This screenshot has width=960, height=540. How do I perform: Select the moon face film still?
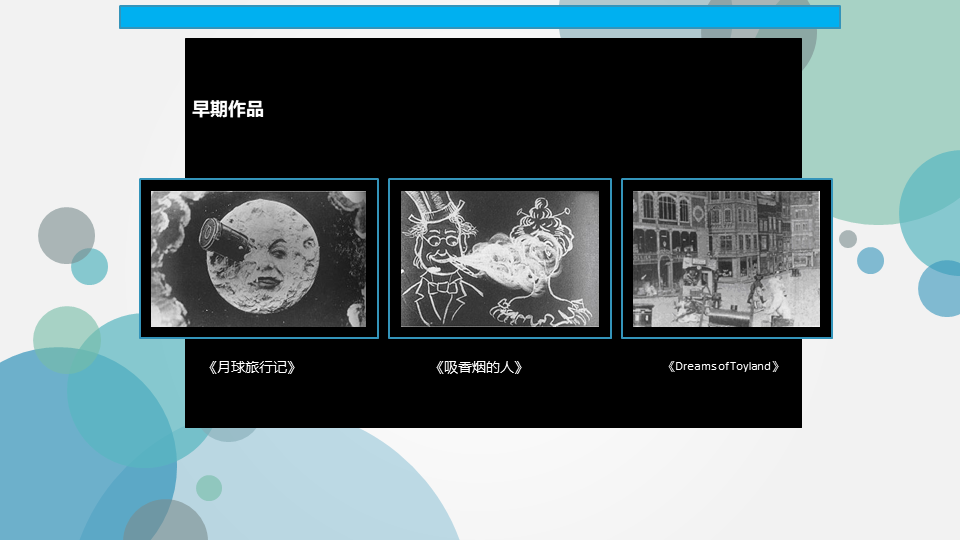pos(259,258)
